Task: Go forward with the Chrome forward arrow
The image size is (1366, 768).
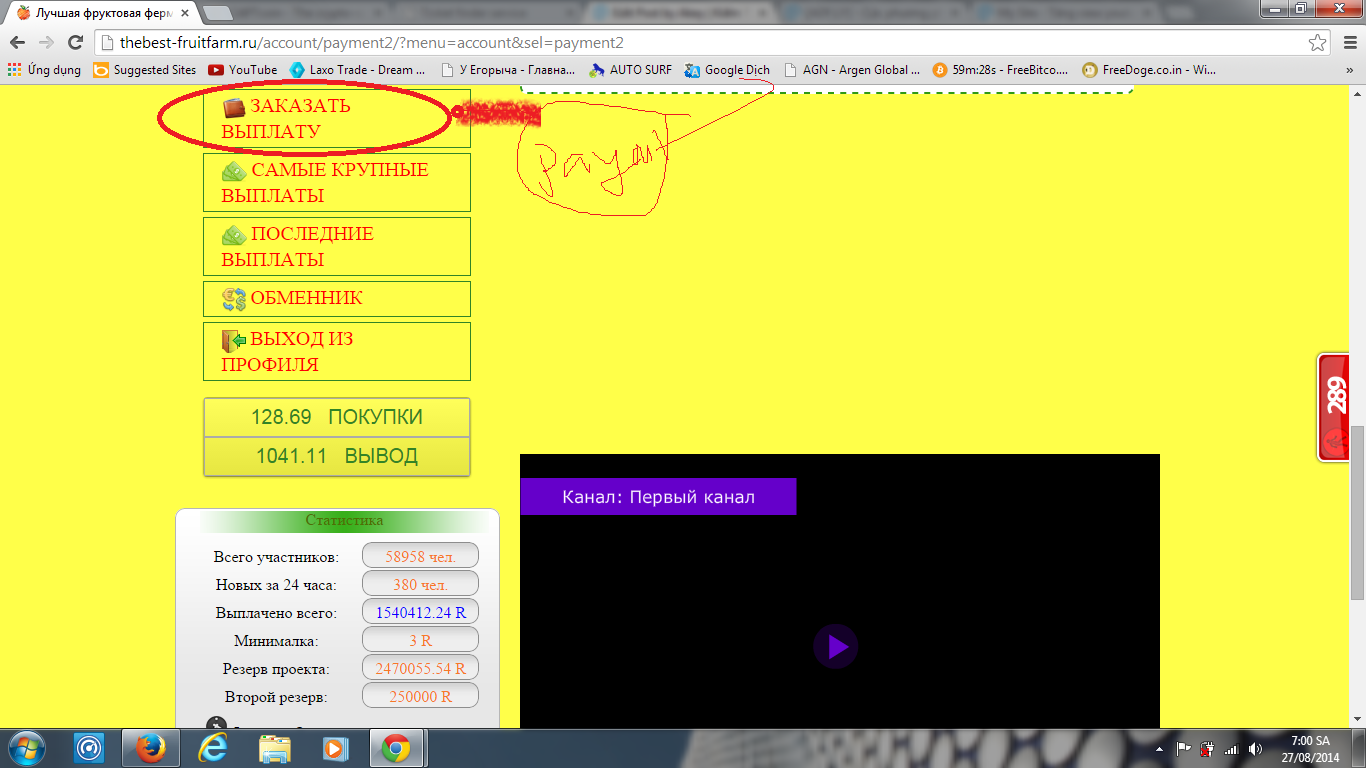Action: click(x=46, y=43)
